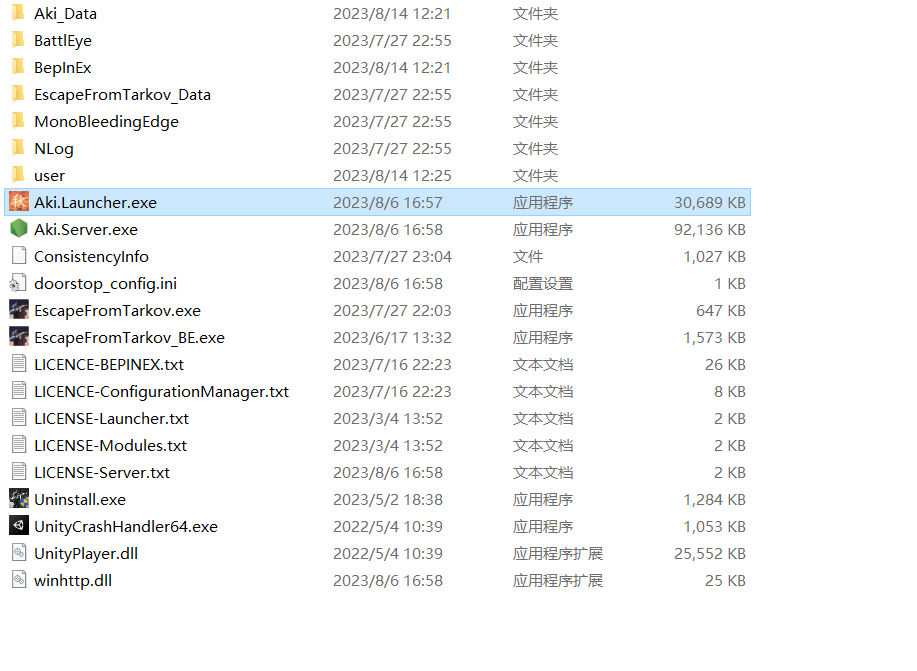Select the EscapeFromTarkov.exe game icon

click(x=18, y=310)
